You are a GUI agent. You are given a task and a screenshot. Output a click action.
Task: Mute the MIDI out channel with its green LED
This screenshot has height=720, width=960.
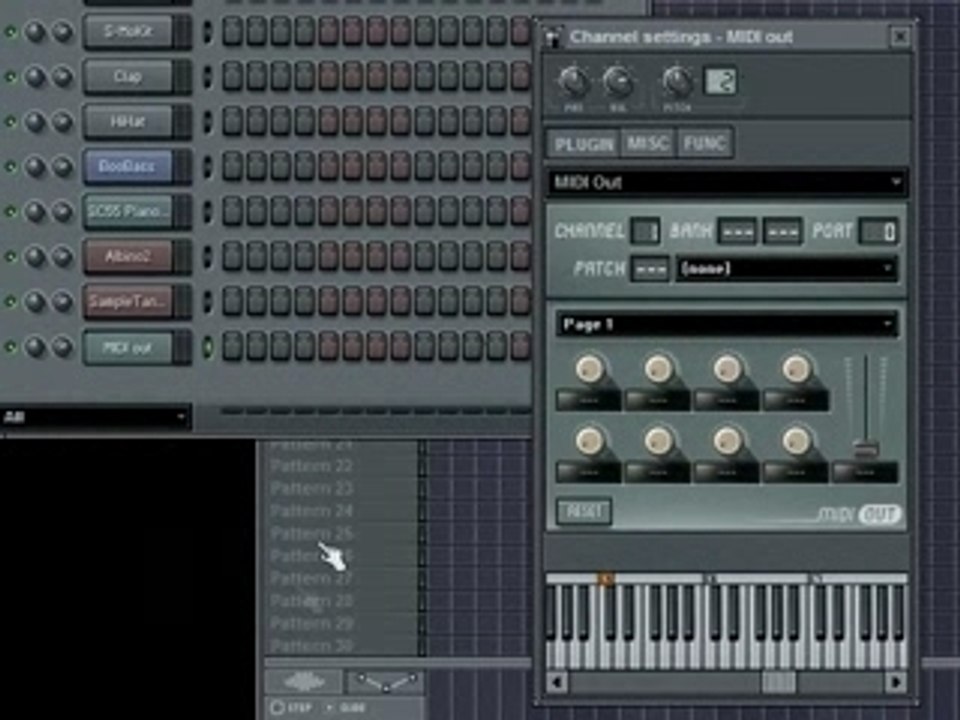(10, 347)
